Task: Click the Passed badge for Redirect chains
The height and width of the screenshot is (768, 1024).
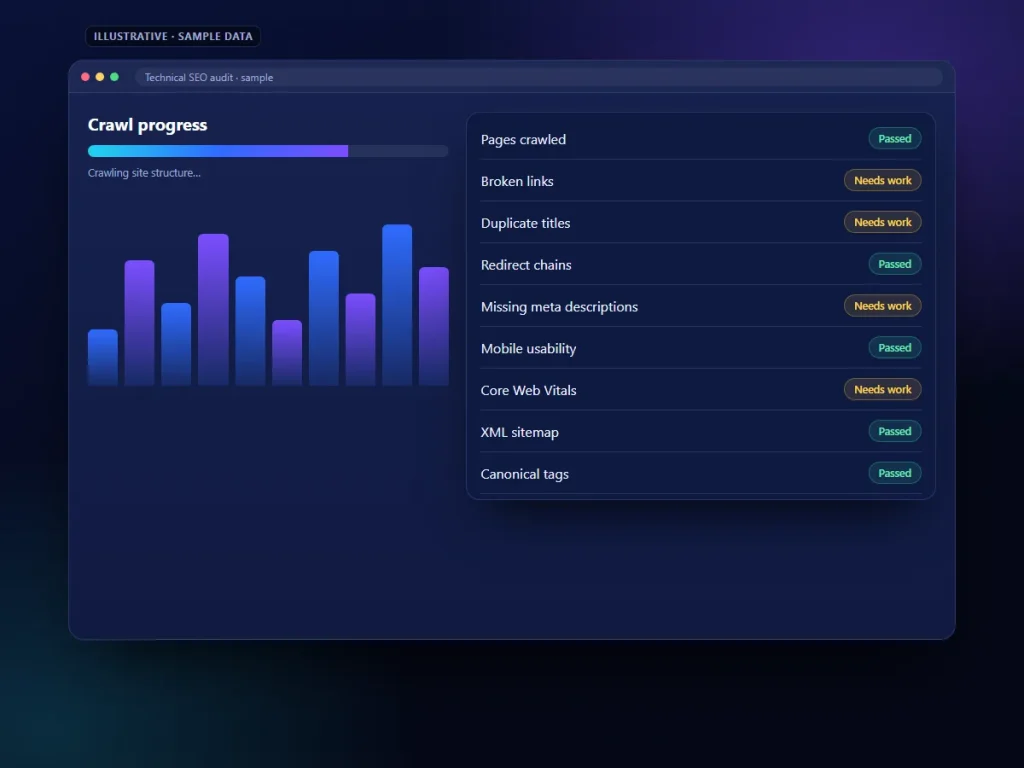Action: click(x=895, y=264)
